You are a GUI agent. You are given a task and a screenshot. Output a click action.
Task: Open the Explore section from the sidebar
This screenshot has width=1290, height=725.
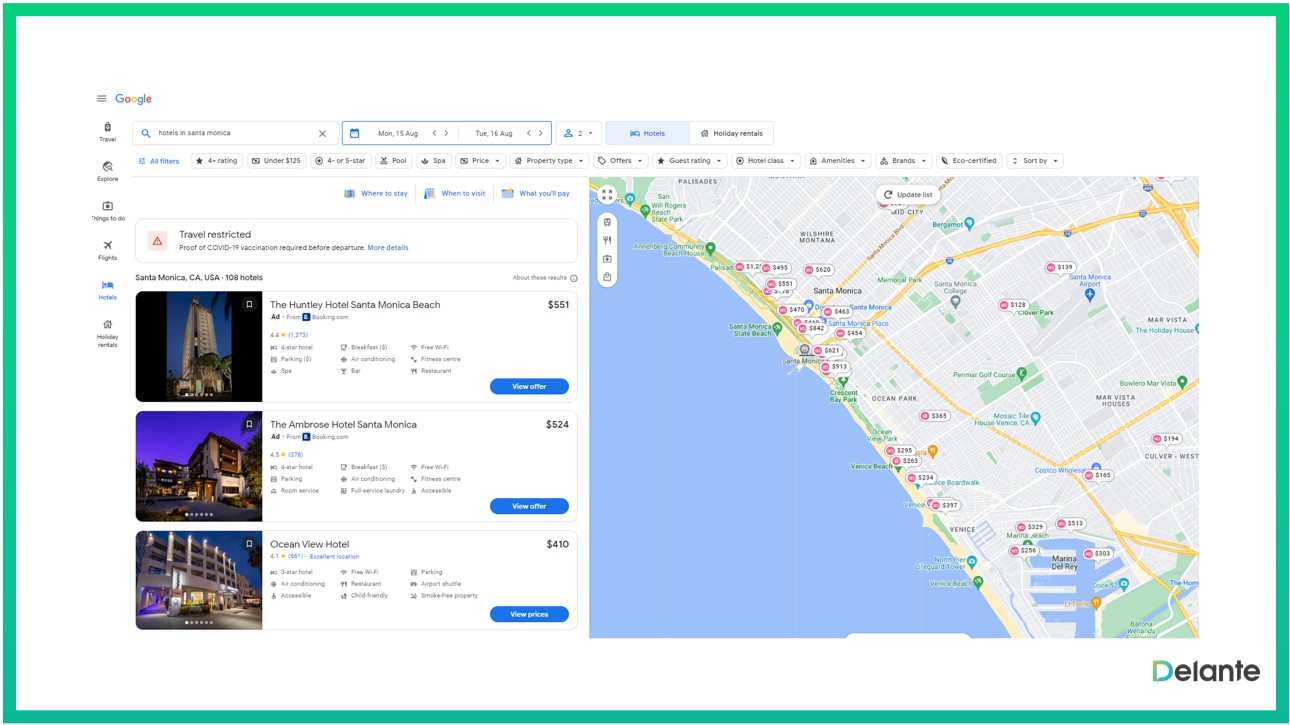coord(107,166)
